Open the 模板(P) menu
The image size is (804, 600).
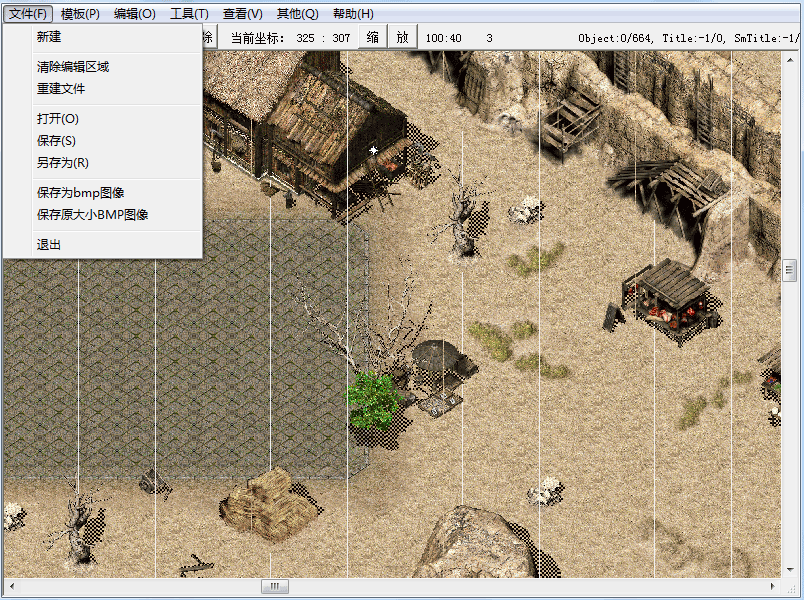tap(80, 14)
